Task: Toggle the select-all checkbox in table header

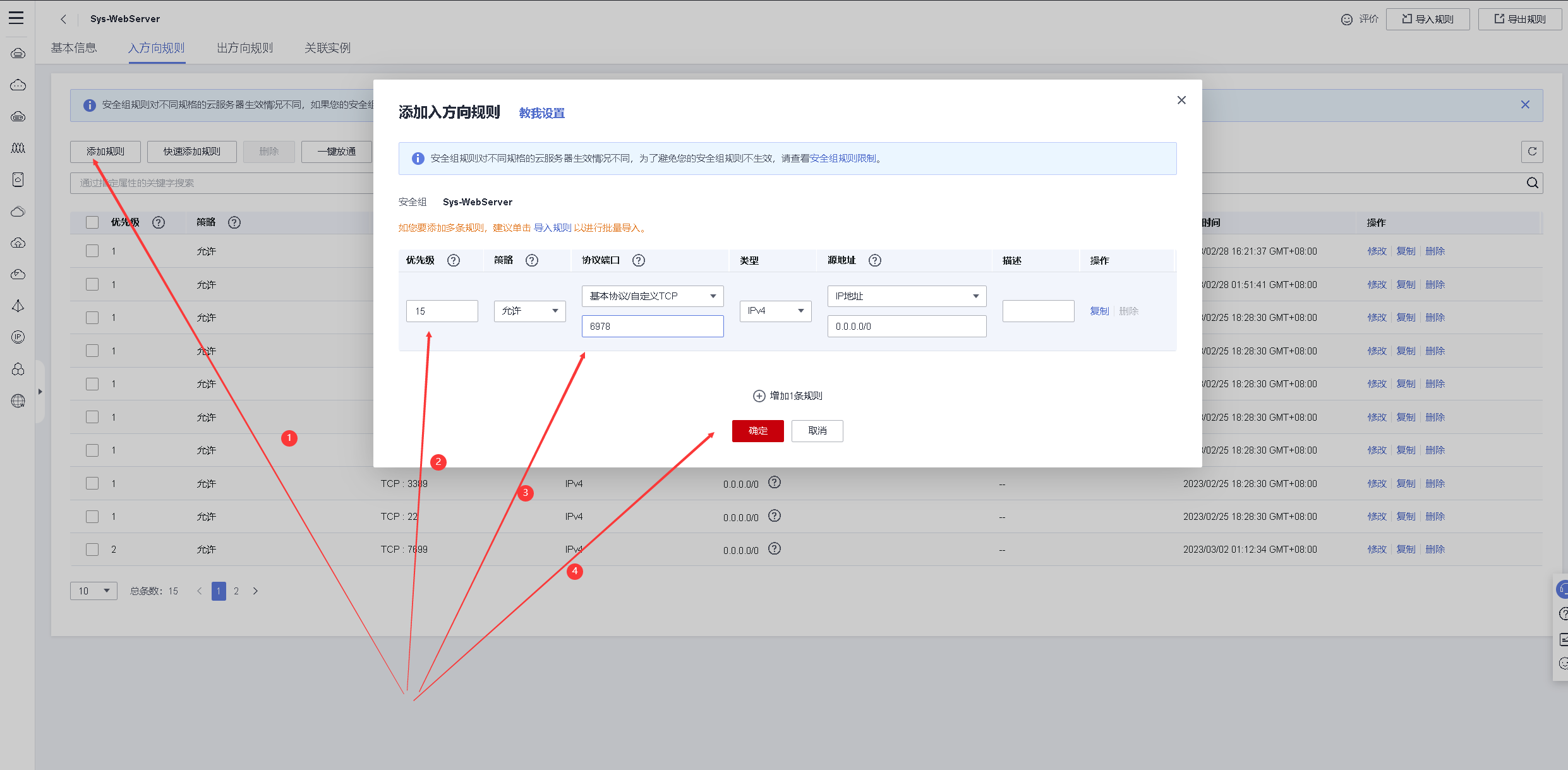Action: coord(93,222)
